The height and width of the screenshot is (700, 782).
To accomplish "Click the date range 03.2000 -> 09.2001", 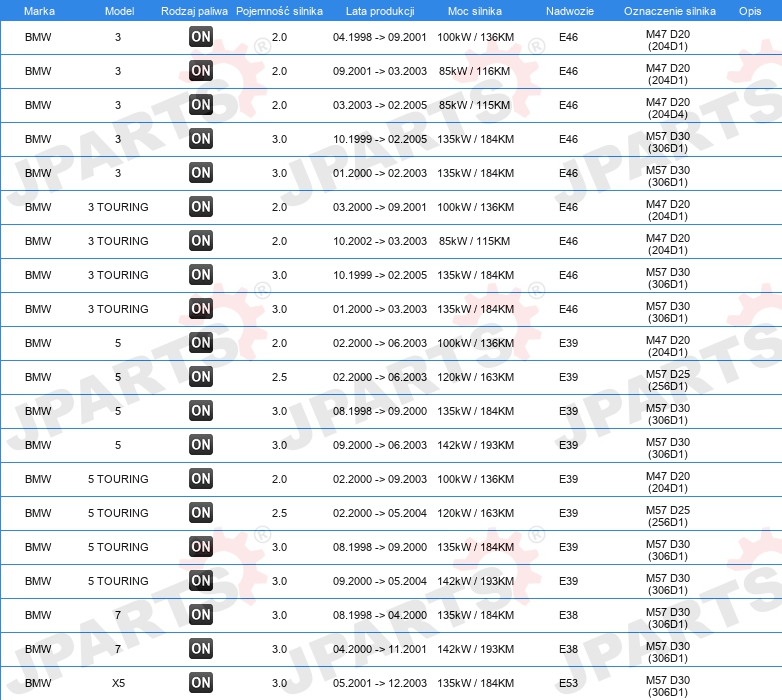I will pyautogui.click(x=380, y=207).
